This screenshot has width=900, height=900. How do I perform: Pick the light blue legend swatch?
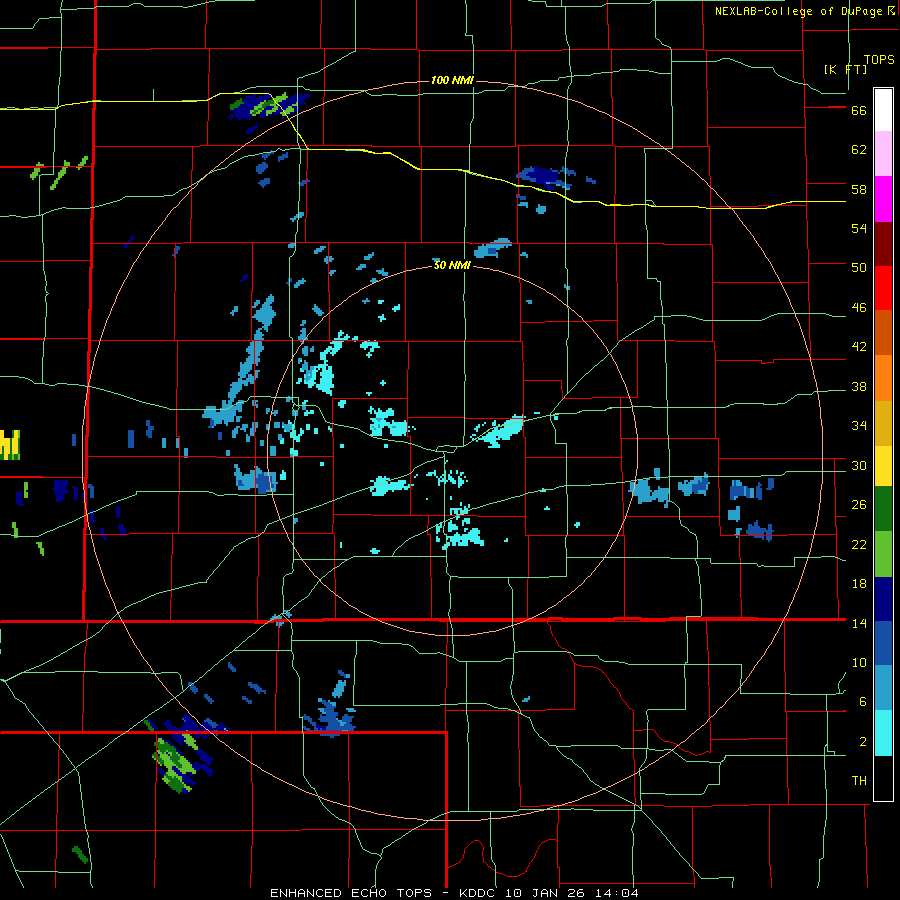tap(883, 688)
